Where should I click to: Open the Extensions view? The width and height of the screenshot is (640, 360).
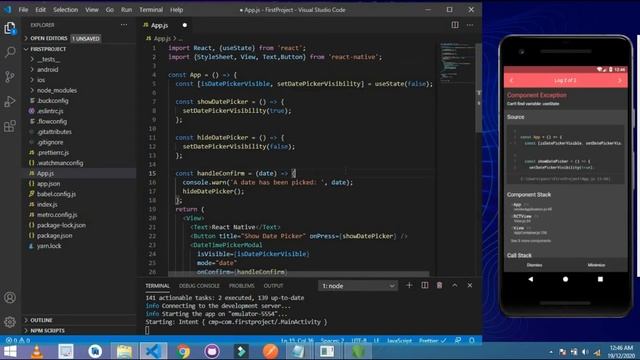[x=10, y=126]
